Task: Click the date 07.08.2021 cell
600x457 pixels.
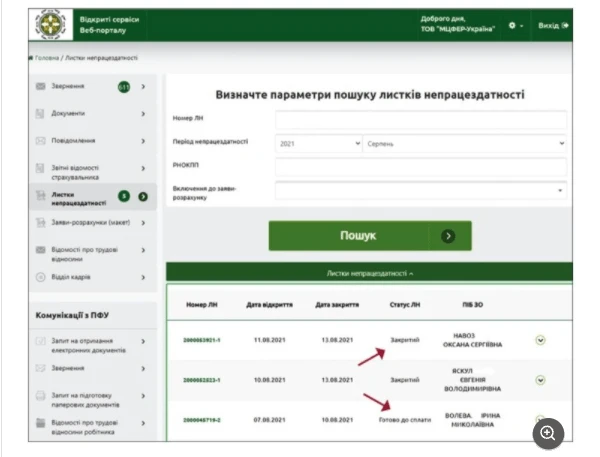Action: pyautogui.click(x=269, y=420)
